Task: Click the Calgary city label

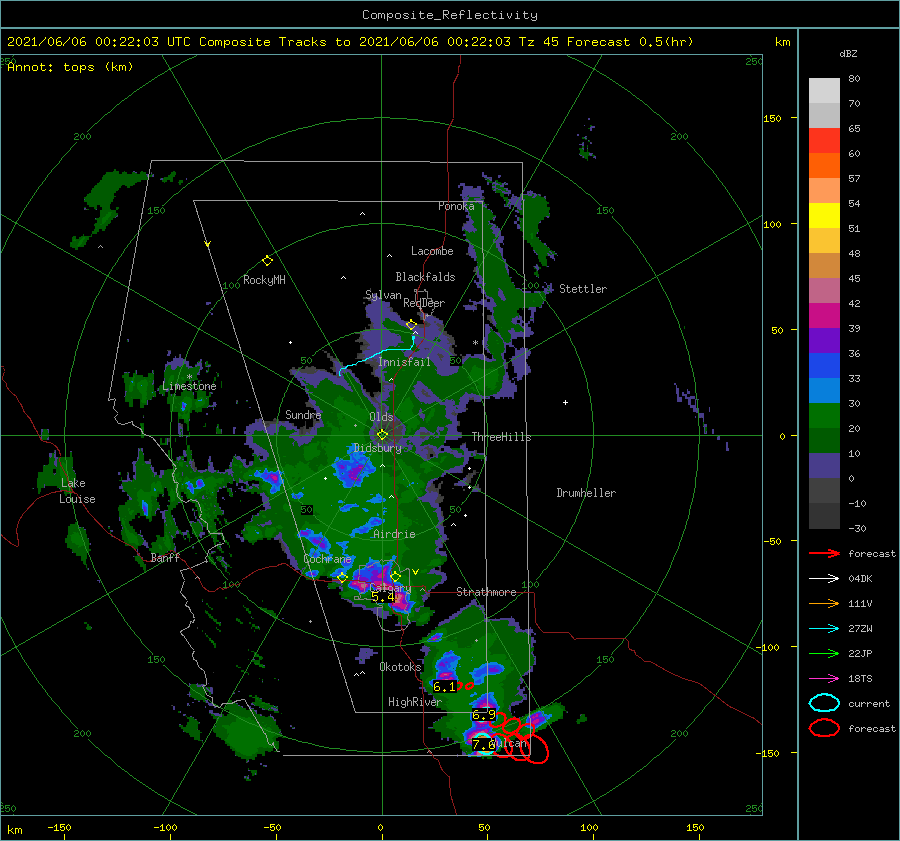Action: pos(391,588)
